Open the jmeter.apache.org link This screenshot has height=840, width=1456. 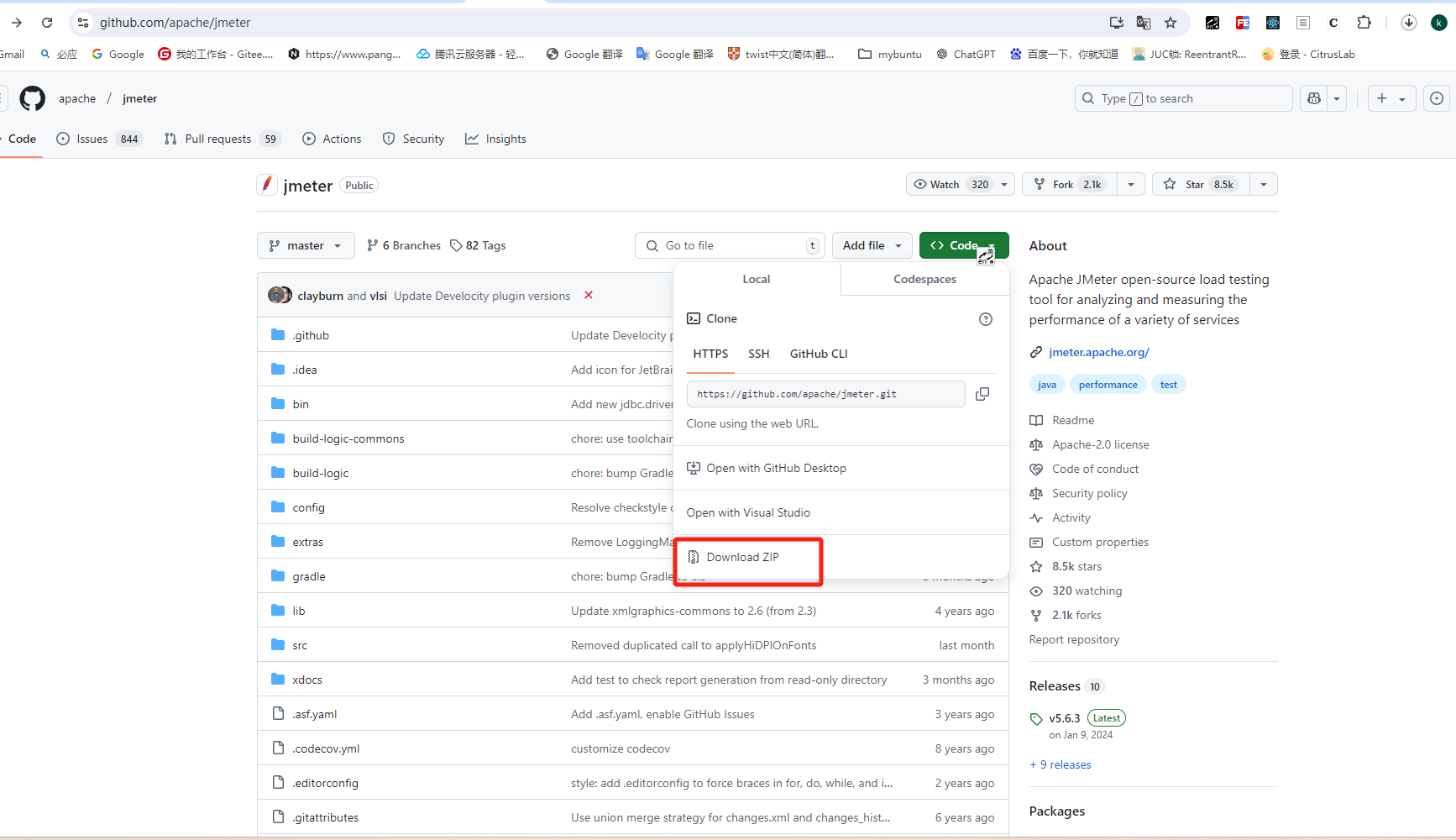1099,352
